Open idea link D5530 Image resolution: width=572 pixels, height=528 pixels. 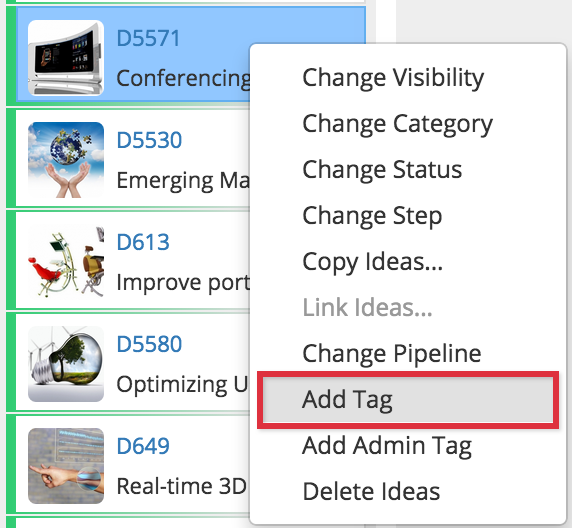(149, 140)
